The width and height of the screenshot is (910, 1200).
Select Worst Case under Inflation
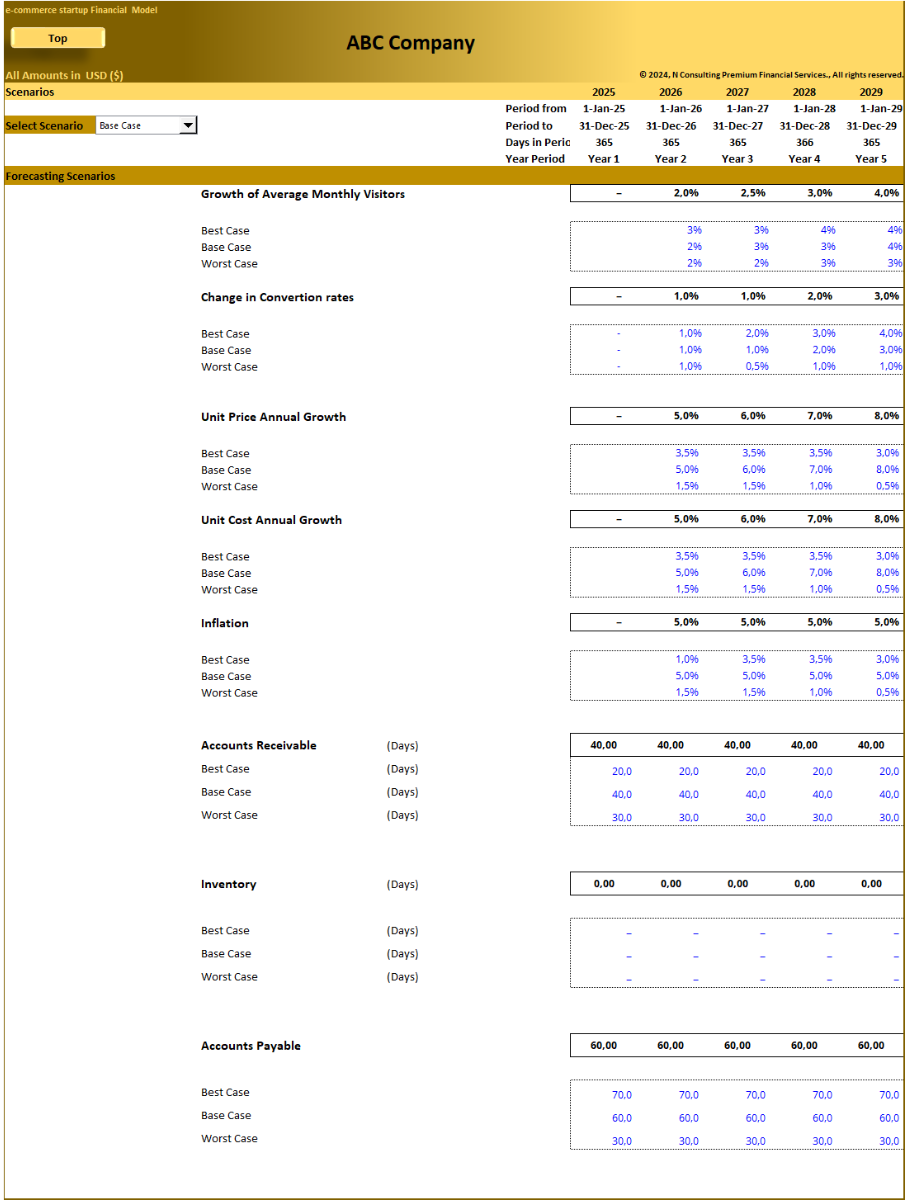click(x=229, y=693)
